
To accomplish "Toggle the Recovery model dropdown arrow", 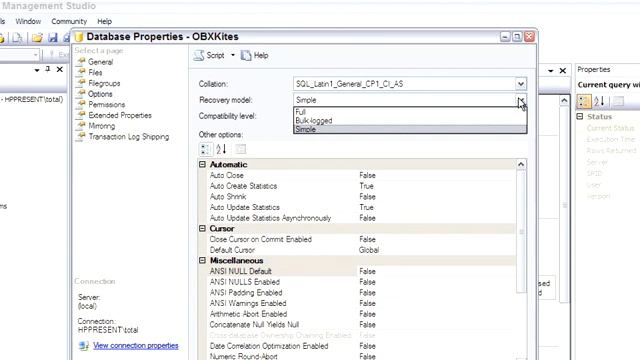I will (x=521, y=100).
